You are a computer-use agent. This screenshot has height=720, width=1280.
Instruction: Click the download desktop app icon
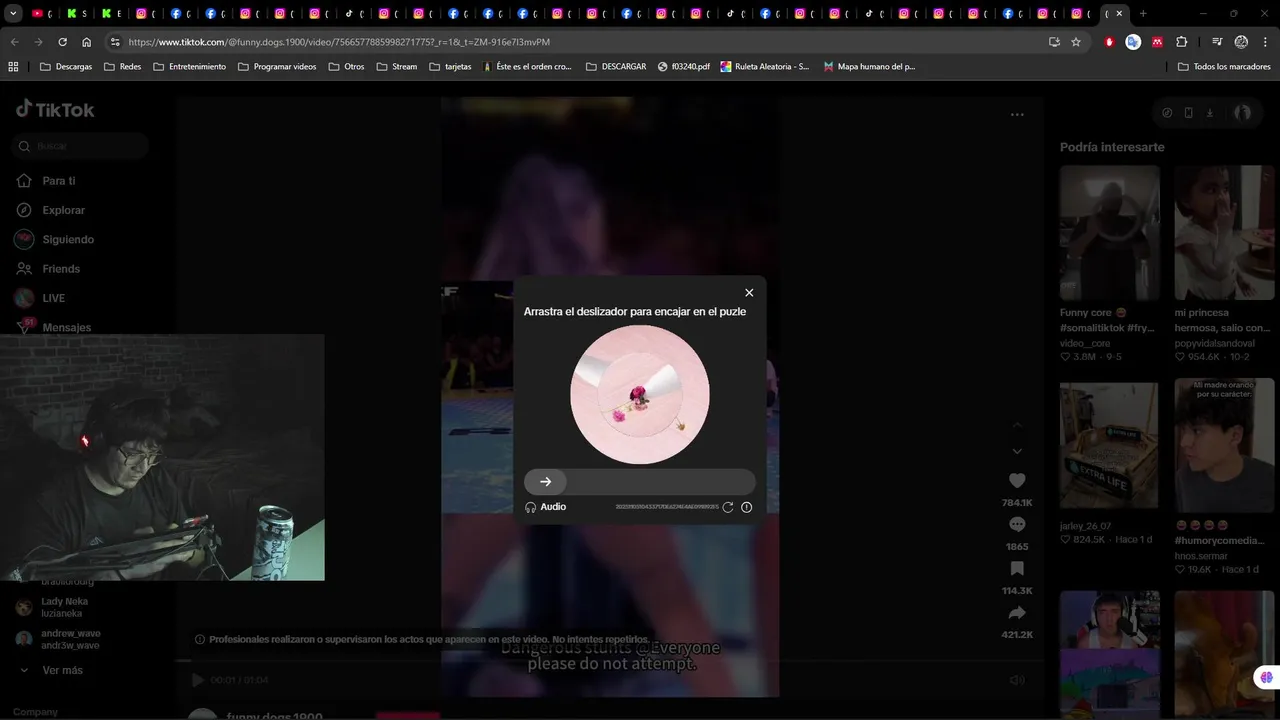point(1210,113)
